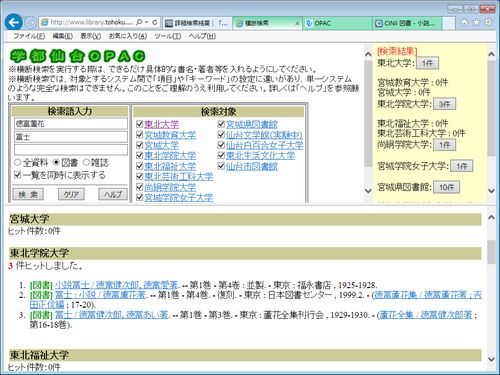The width and height of the screenshot is (500, 375).
Task: Select the 雑誌 radio button
Action: [86, 162]
